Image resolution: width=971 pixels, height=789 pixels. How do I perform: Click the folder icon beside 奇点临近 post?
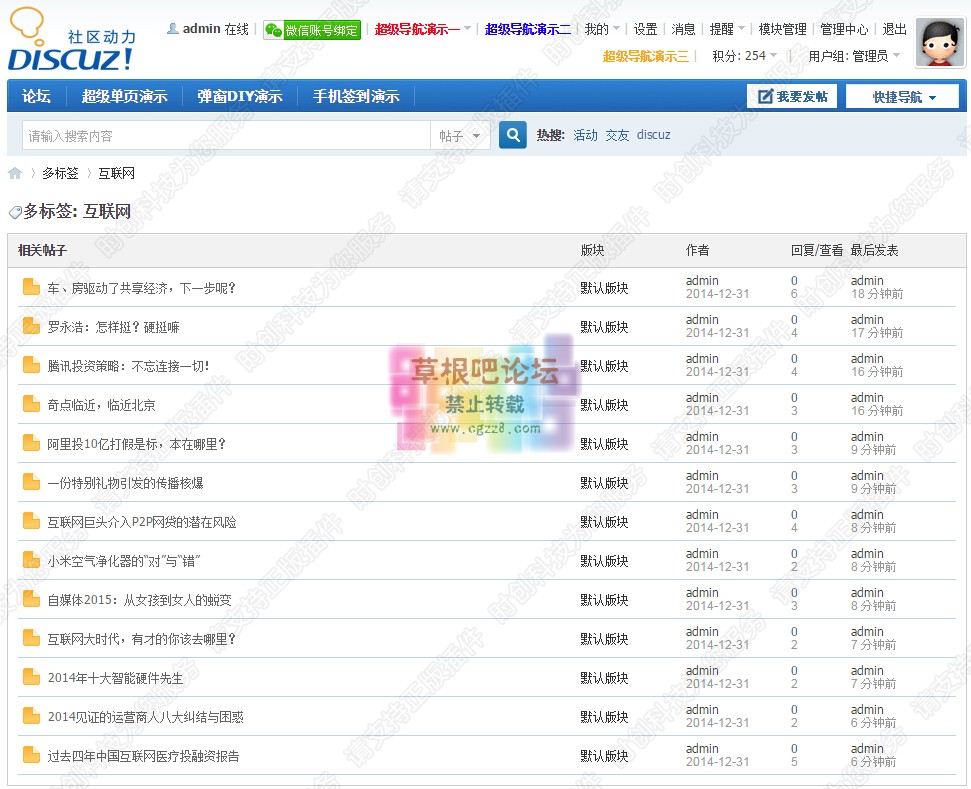click(x=29, y=404)
